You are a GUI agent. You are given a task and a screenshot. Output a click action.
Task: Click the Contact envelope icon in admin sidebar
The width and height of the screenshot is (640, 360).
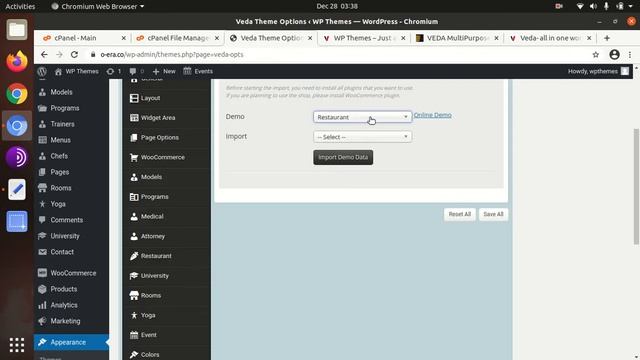[42, 252]
